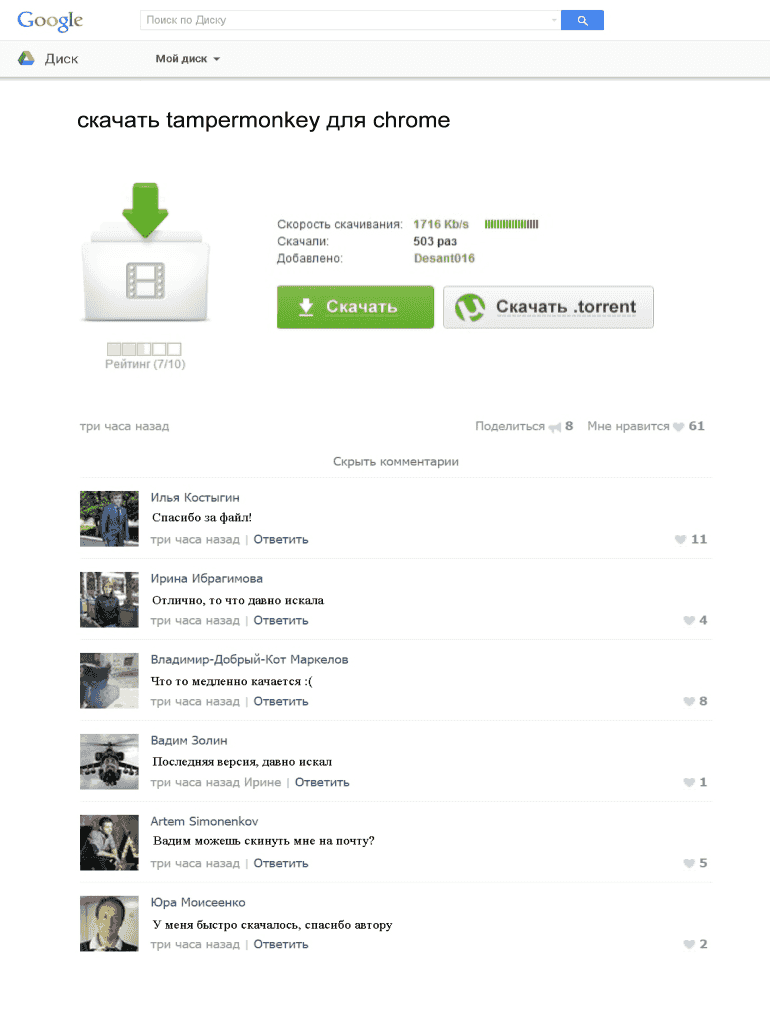Click the uTorrent icon on torrent button
Image resolution: width=770 pixels, height=1024 pixels.
point(470,307)
